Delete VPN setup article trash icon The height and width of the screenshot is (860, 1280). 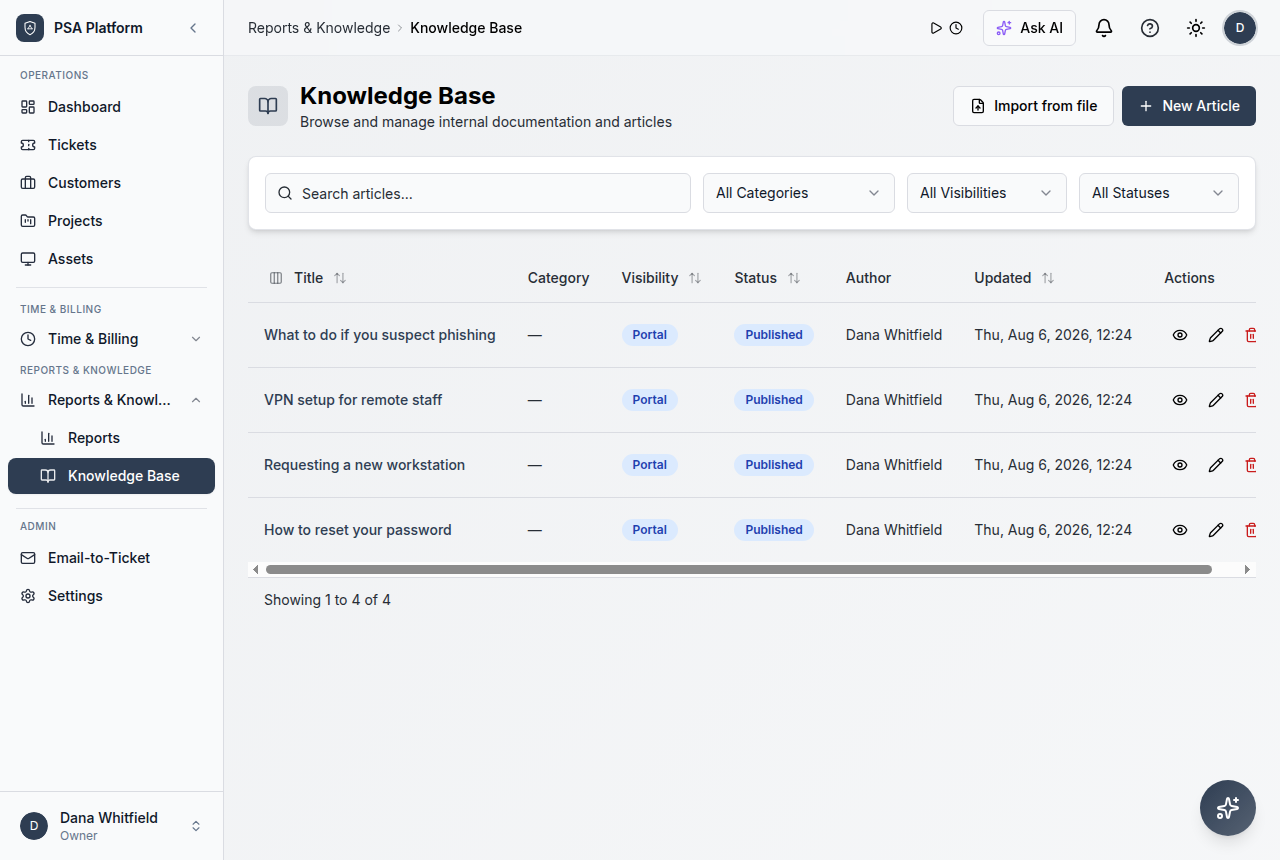[1250, 400]
